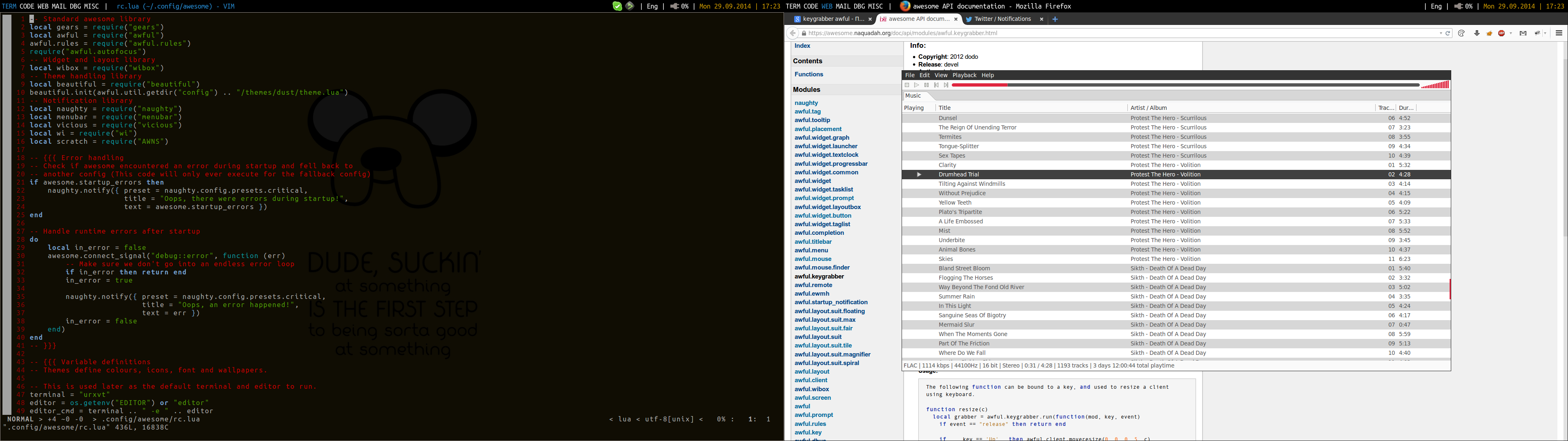Click the play button in music player toolbar
This screenshot has height=441, width=1568.
(x=917, y=85)
